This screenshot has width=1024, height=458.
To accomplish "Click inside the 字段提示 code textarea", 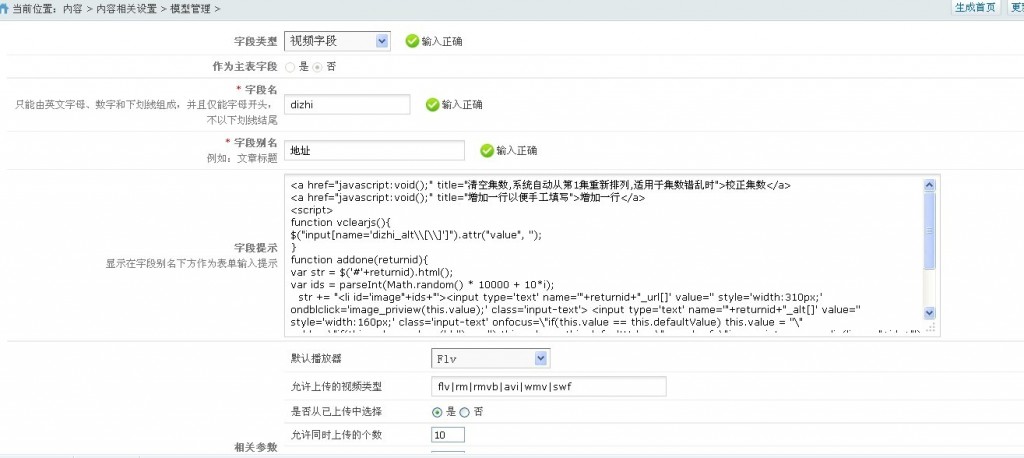I will (604, 255).
